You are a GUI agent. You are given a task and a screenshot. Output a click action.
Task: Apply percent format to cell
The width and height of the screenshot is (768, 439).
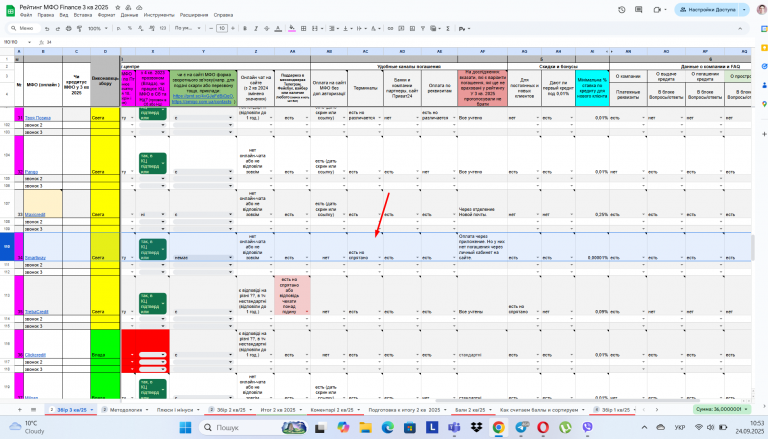click(130, 28)
